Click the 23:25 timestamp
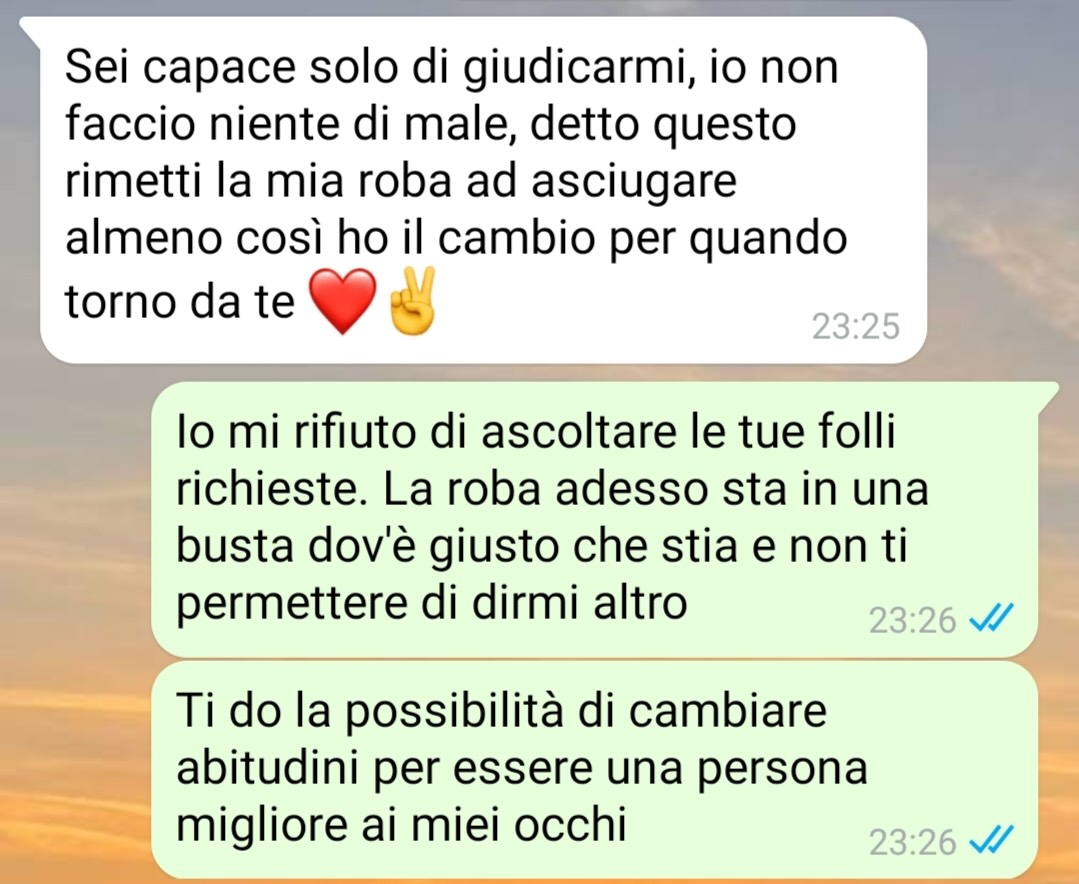Screen dimensions: 1079x884 [855, 326]
